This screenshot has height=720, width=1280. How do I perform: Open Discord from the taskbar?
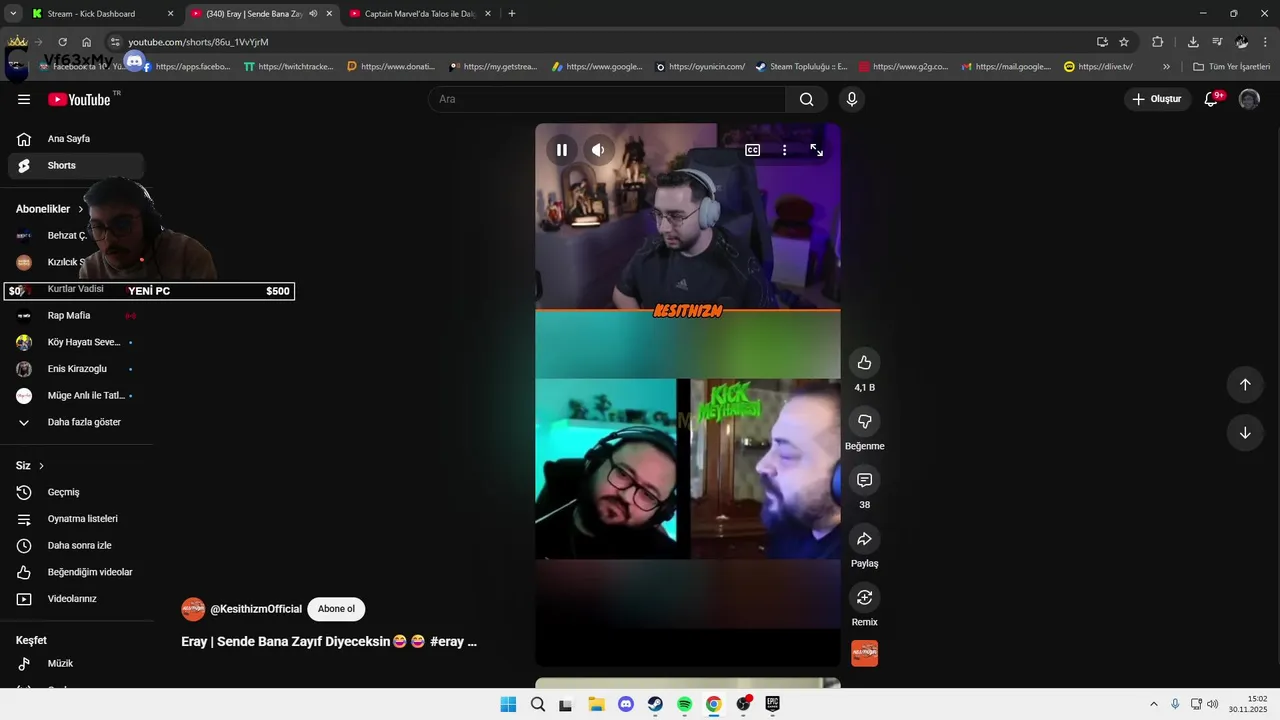626,704
